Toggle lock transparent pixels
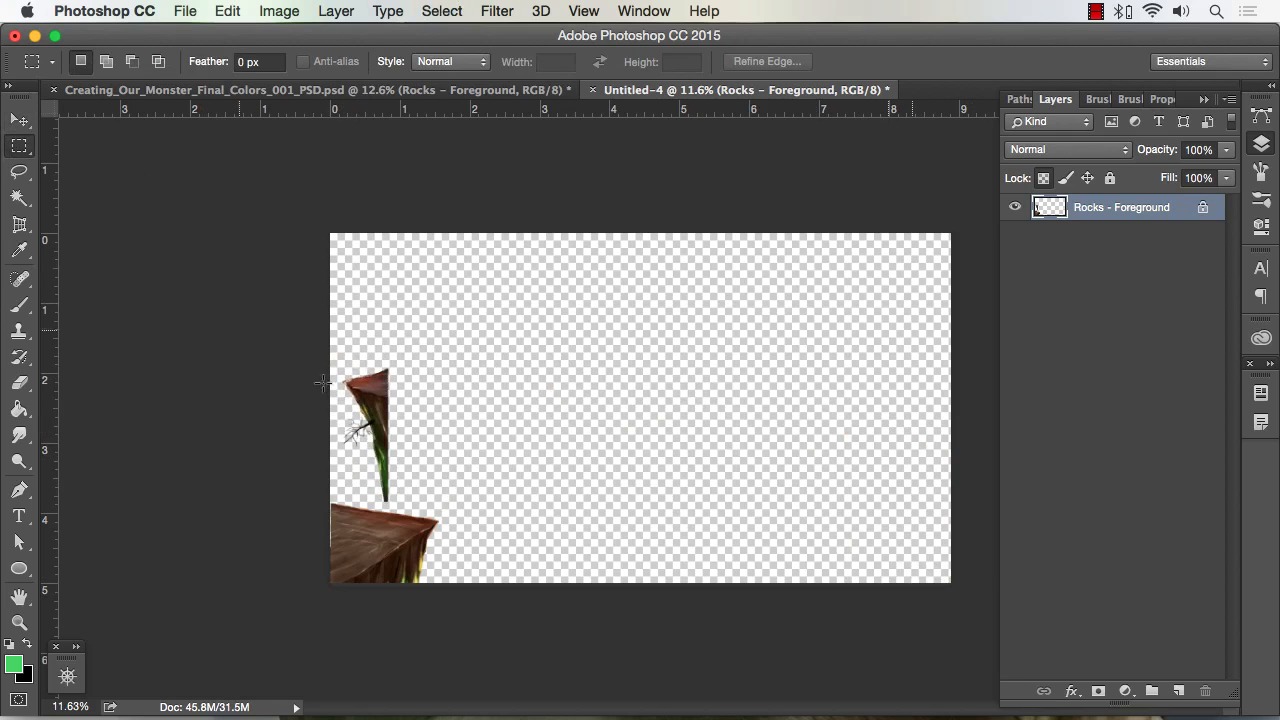This screenshot has width=1280, height=720. coord(1043,178)
